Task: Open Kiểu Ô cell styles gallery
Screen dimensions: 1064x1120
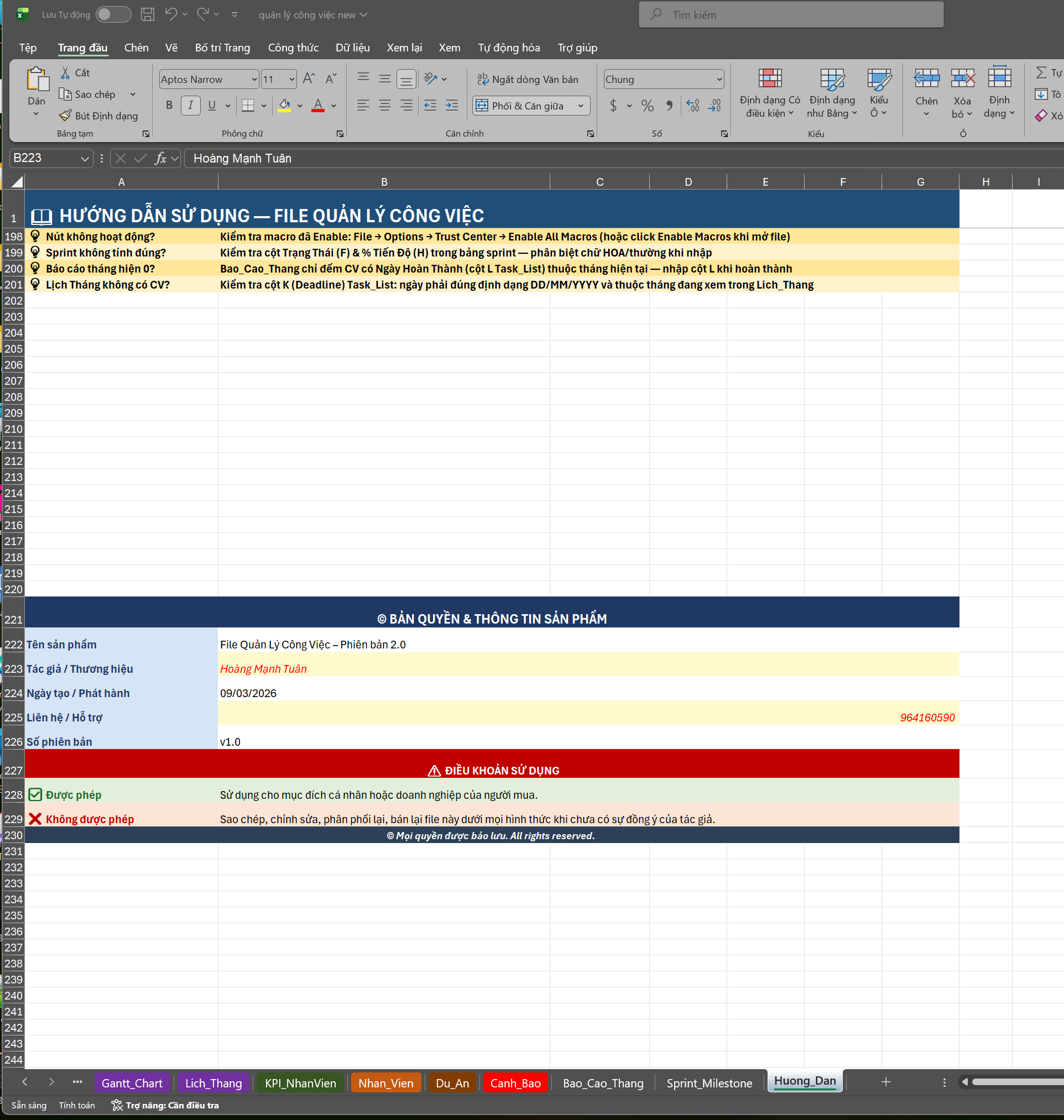Action: click(x=879, y=93)
